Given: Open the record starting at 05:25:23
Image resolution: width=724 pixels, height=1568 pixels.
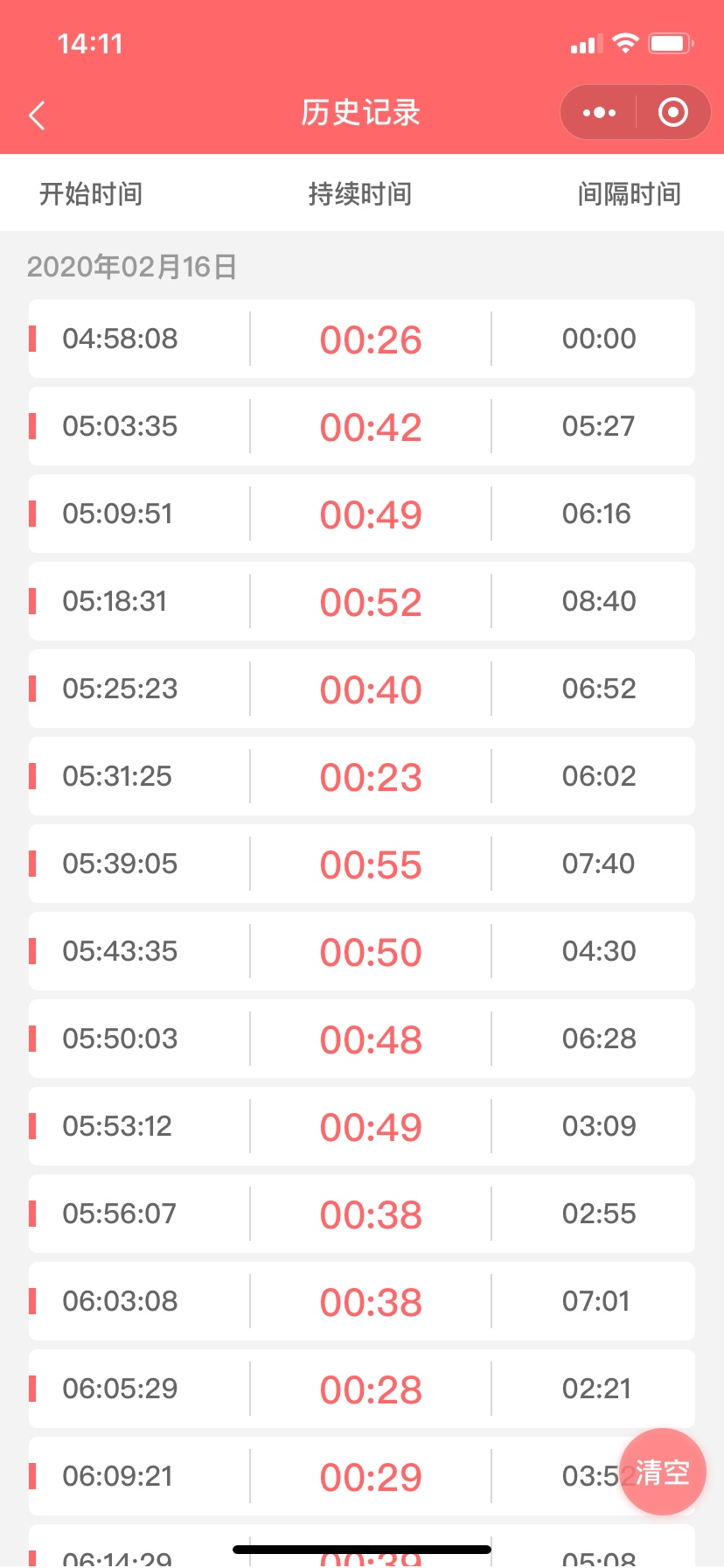Looking at the screenshot, I should (x=362, y=689).
